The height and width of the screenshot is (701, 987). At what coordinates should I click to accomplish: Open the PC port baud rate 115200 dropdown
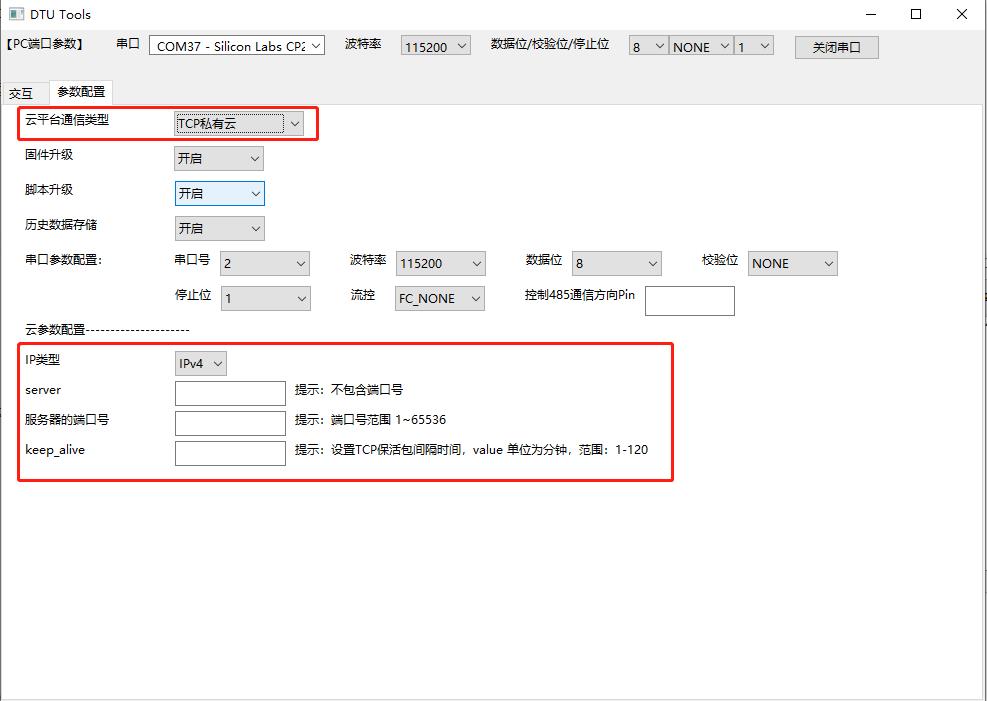point(436,46)
